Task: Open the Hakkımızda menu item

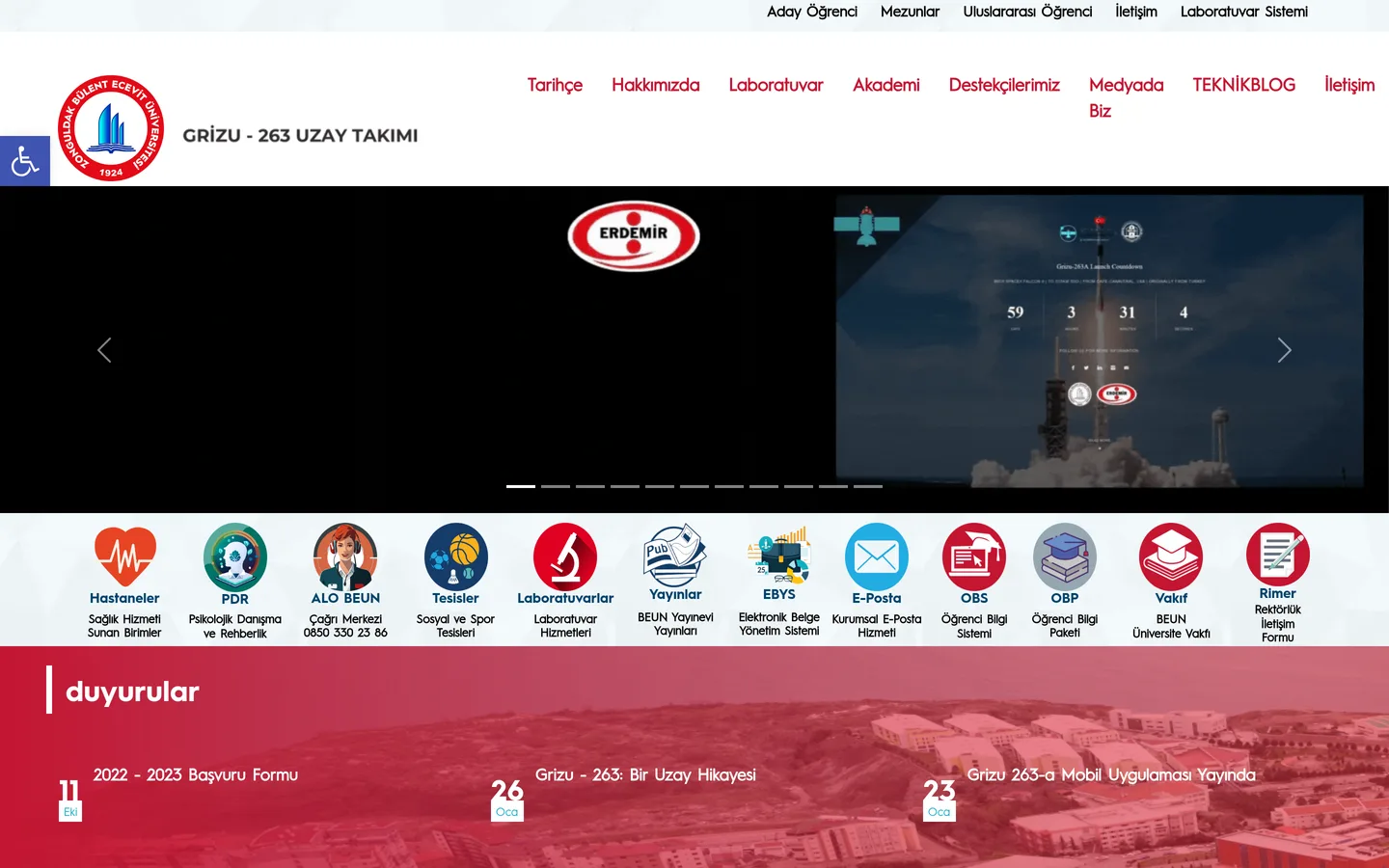Action: pyautogui.click(x=656, y=85)
